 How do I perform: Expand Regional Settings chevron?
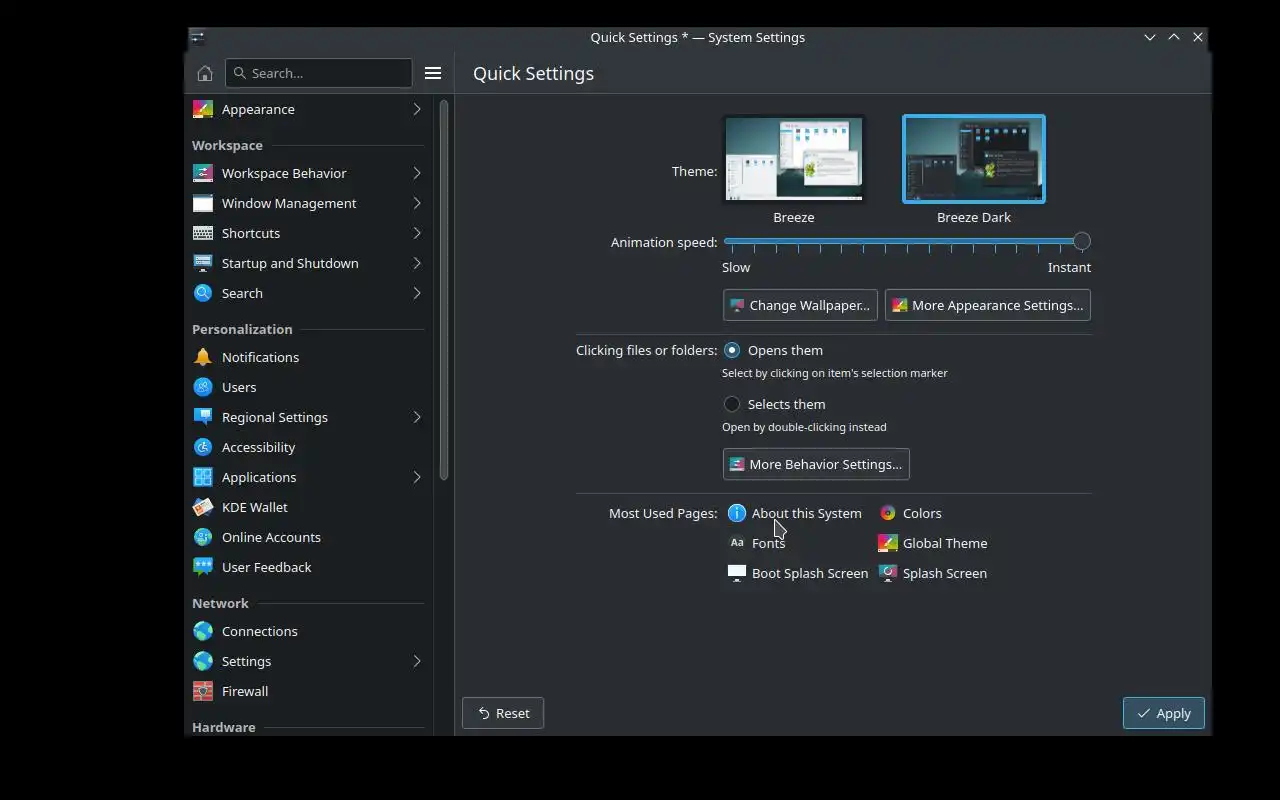(x=417, y=417)
